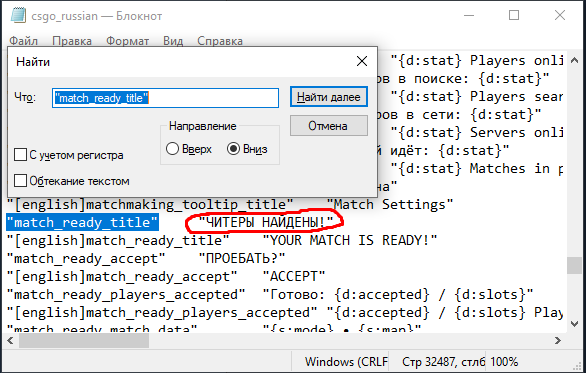
Task: Enable the Обтекание текстом checkbox
Action: click(x=20, y=181)
